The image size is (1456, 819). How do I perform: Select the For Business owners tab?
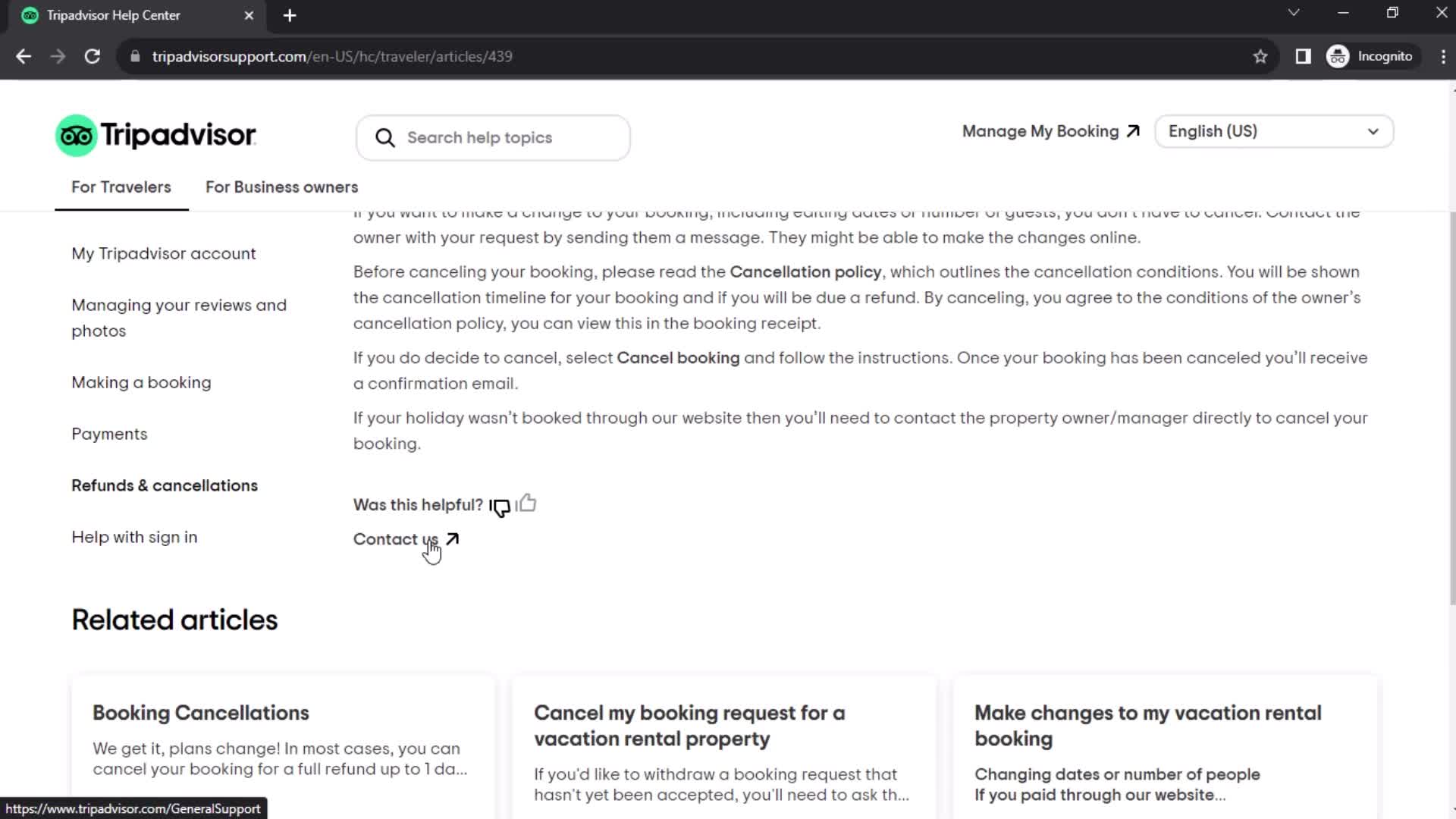282,187
